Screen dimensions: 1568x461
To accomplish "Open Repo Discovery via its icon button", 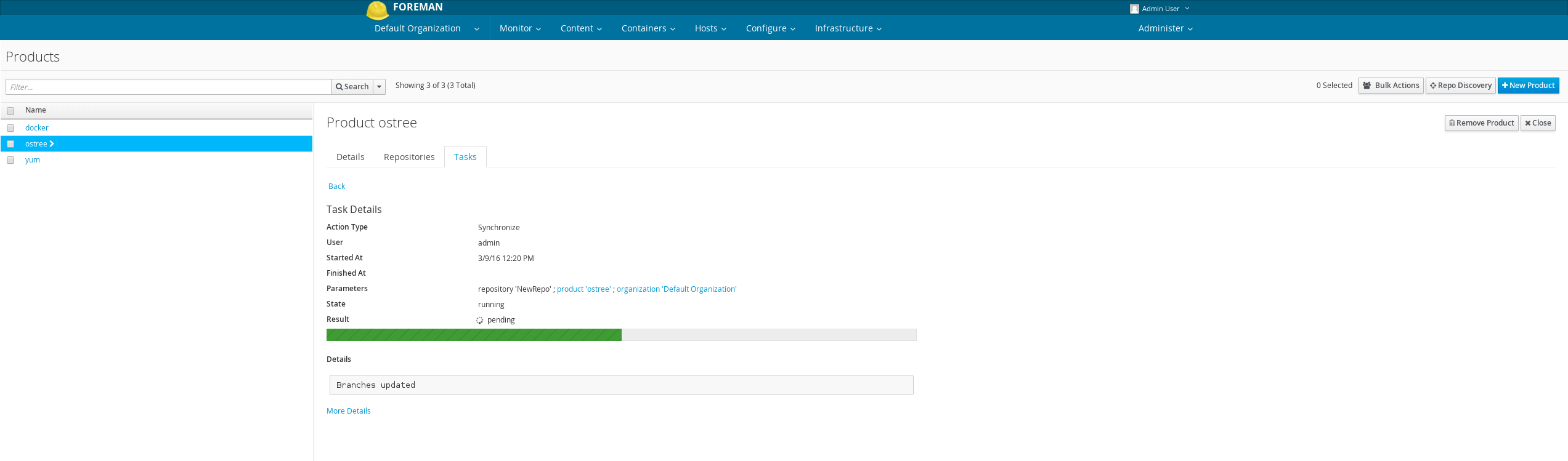I will [1461, 86].
